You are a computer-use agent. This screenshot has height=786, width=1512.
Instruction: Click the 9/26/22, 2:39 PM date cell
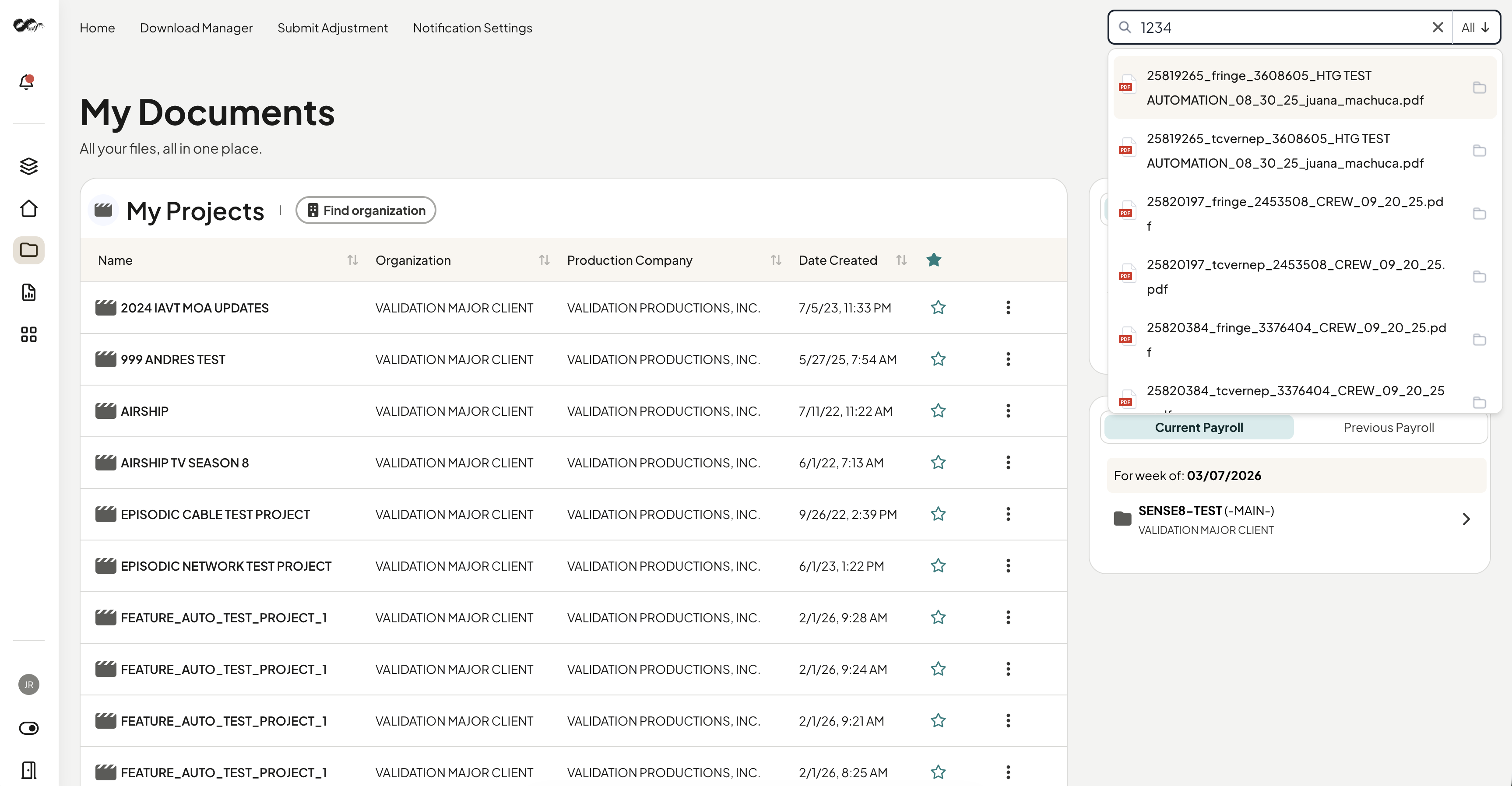click(847, 515)
